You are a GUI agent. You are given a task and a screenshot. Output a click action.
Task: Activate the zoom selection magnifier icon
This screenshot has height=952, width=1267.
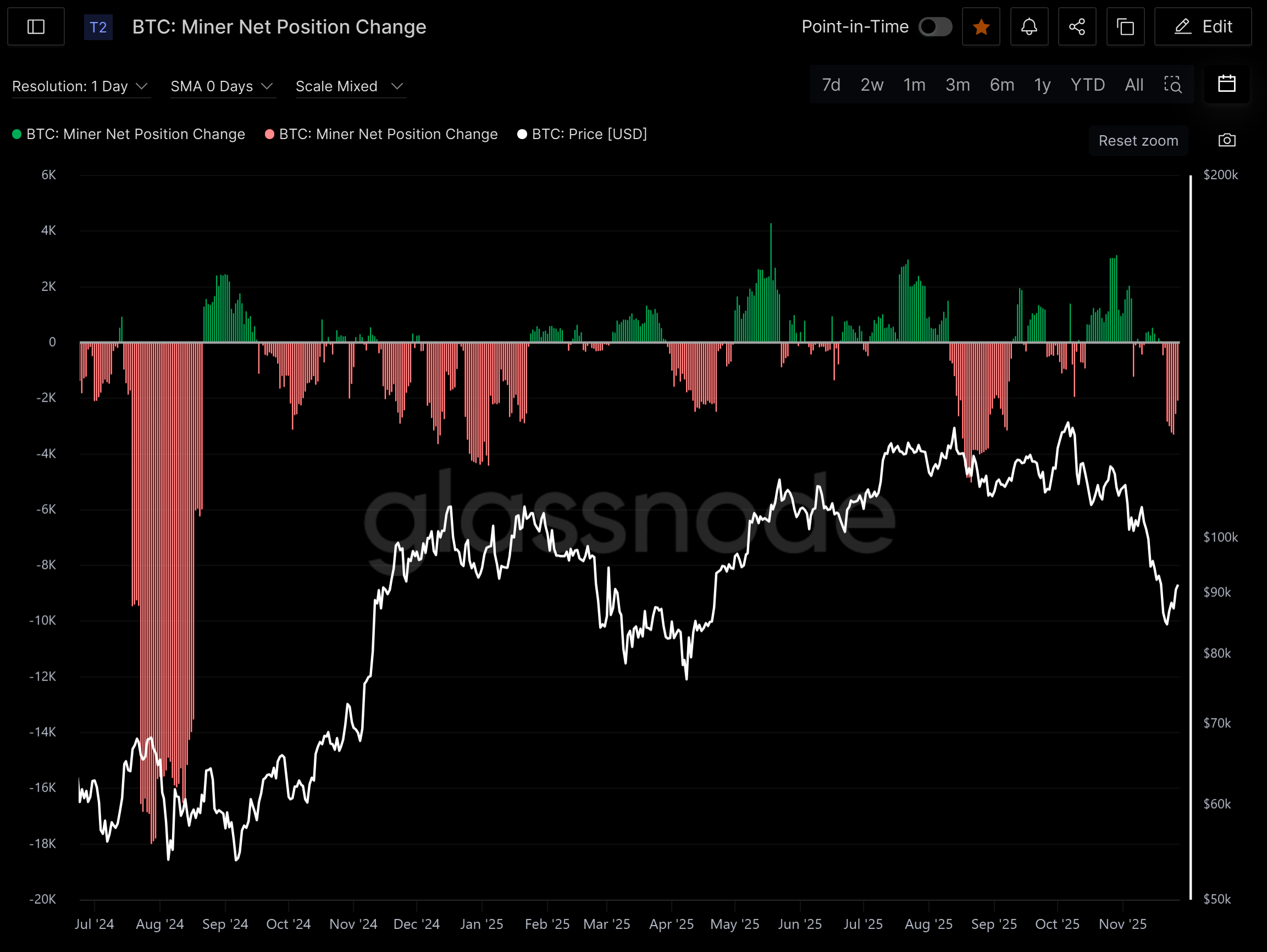coord(1172,85)
